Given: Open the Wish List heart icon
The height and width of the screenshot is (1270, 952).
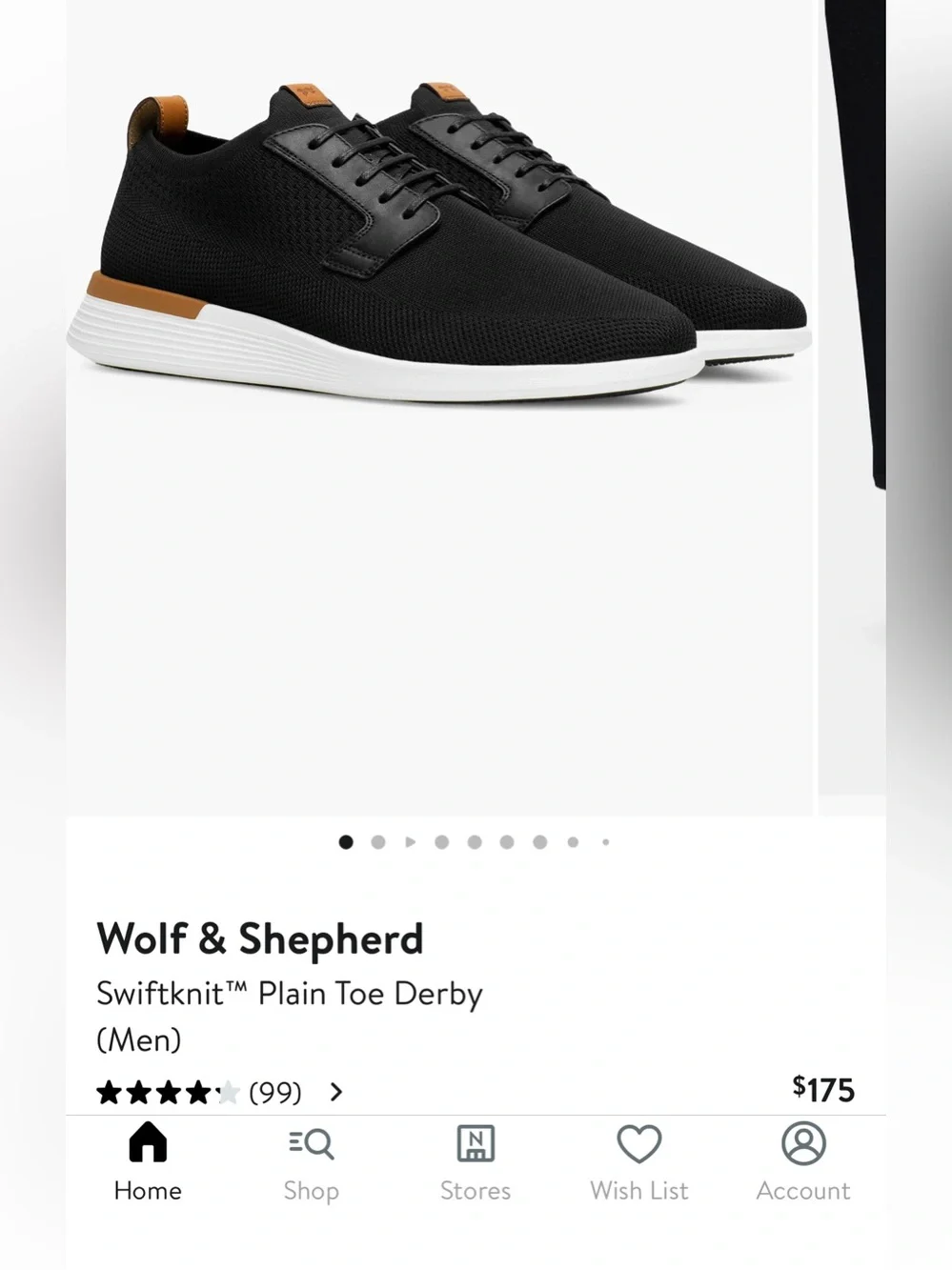Looking at the screenshot, I should [x=638, y=1143].
